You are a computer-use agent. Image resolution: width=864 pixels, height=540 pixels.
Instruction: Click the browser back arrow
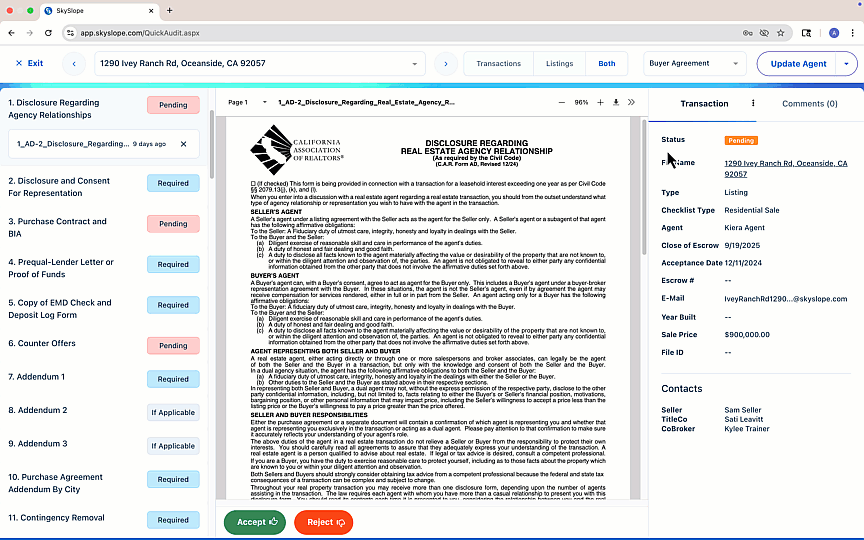tap(12, 33)
